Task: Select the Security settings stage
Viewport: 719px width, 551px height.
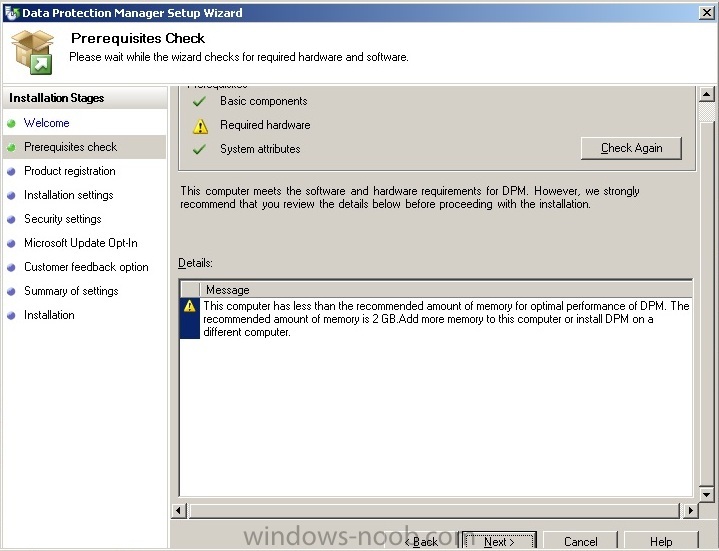Action: click(x=63, y=219)
